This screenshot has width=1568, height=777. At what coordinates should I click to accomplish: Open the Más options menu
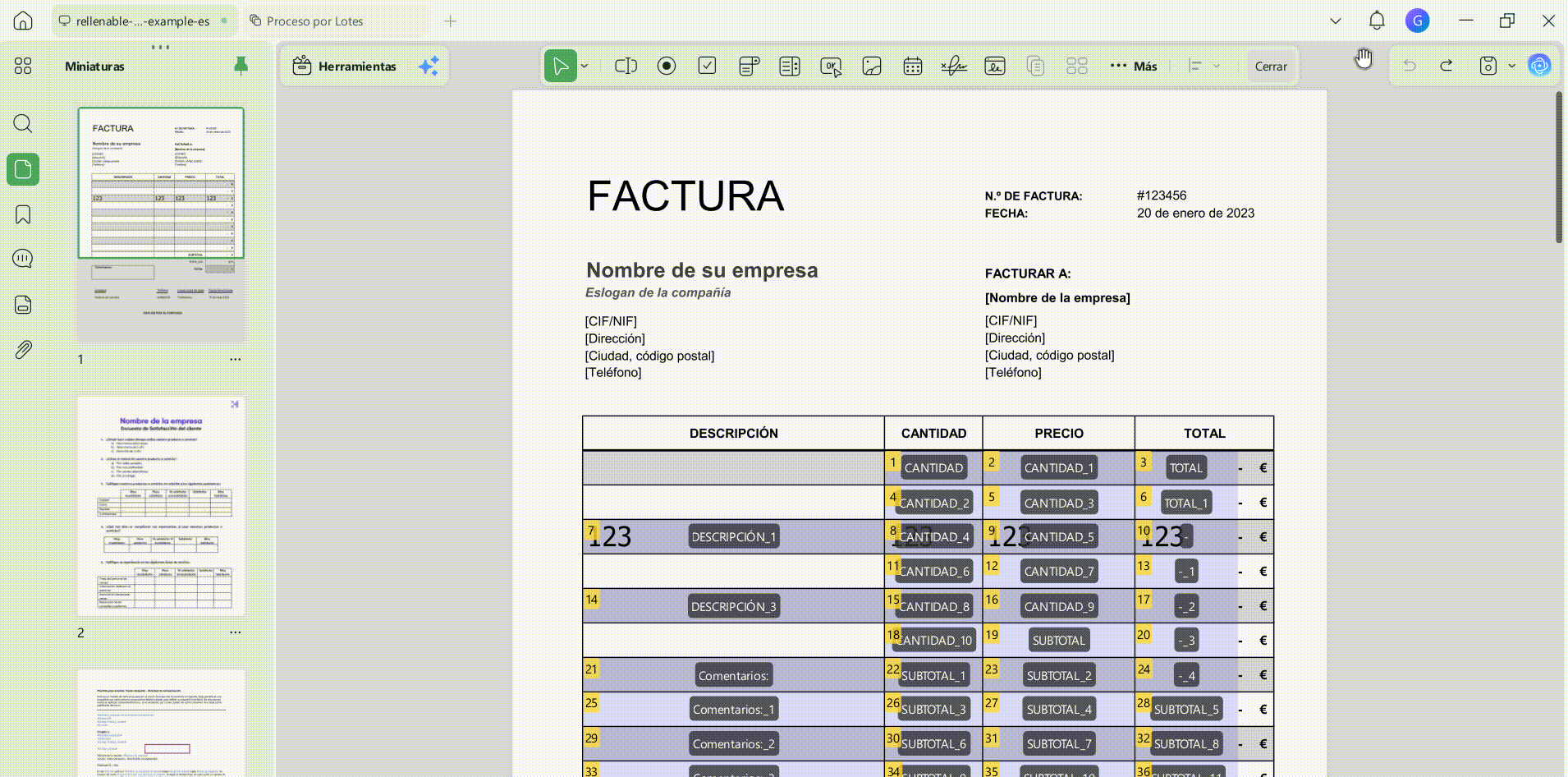coord(1134,66)
